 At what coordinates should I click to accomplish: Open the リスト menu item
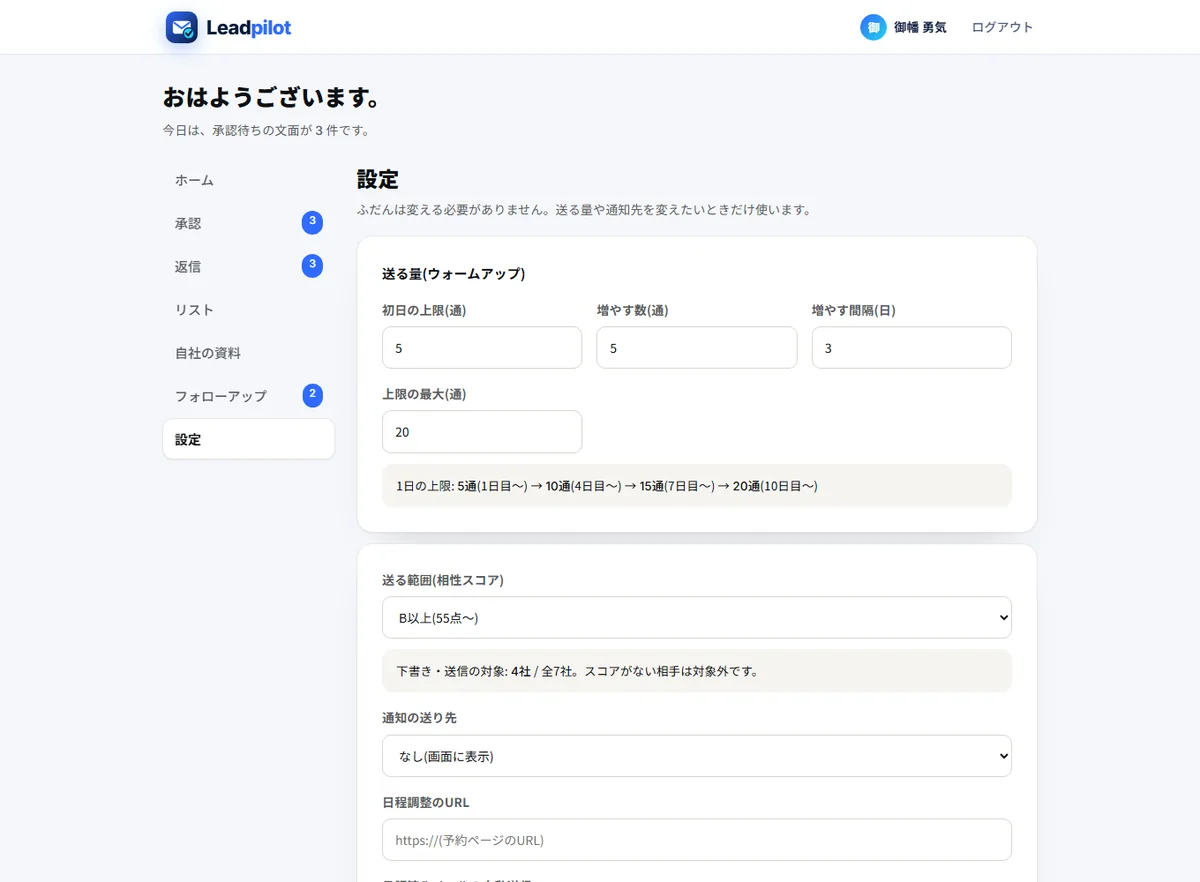[249, 310]
